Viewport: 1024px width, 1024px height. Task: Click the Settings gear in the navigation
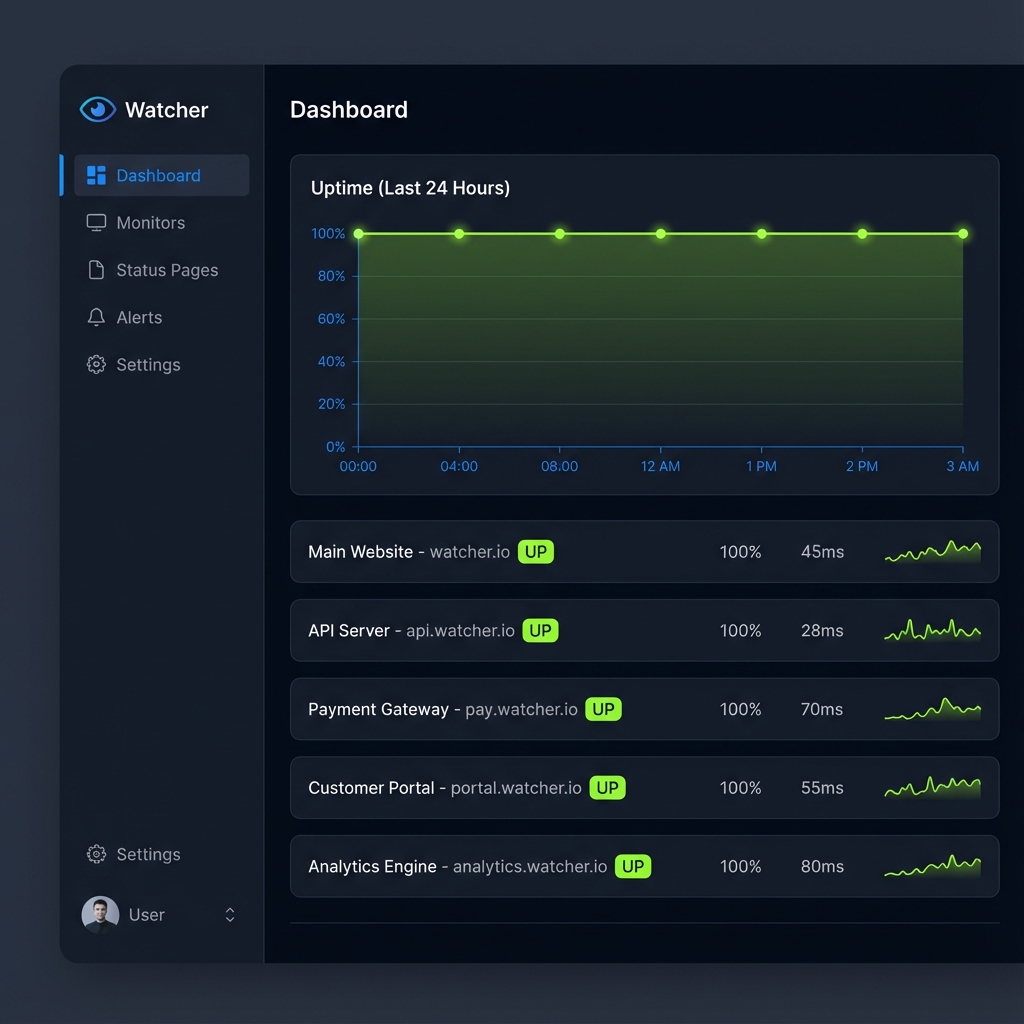pos(95,365)
